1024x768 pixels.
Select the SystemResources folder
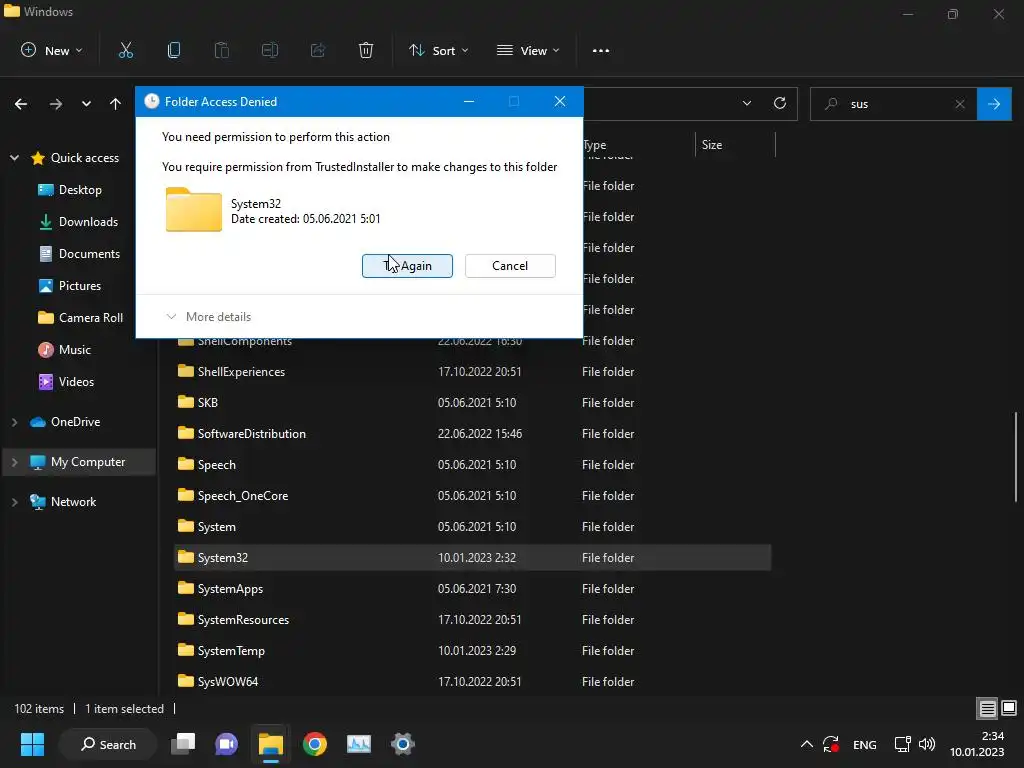pyautogui.click(x=473, y=620)
